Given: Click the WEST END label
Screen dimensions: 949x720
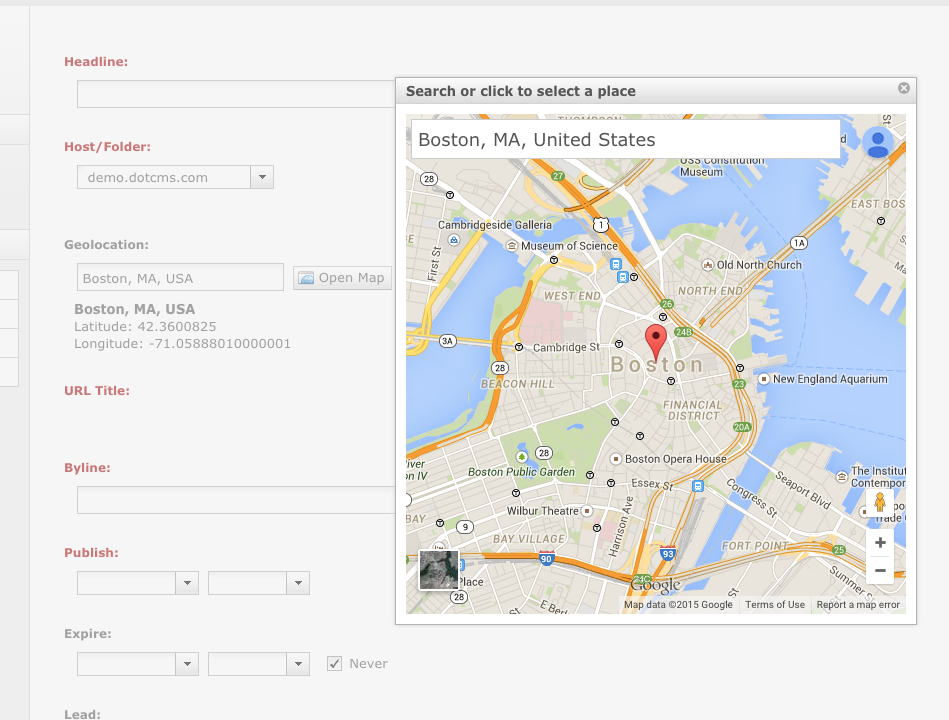Looking at the screenshot, I should [573, 296].
